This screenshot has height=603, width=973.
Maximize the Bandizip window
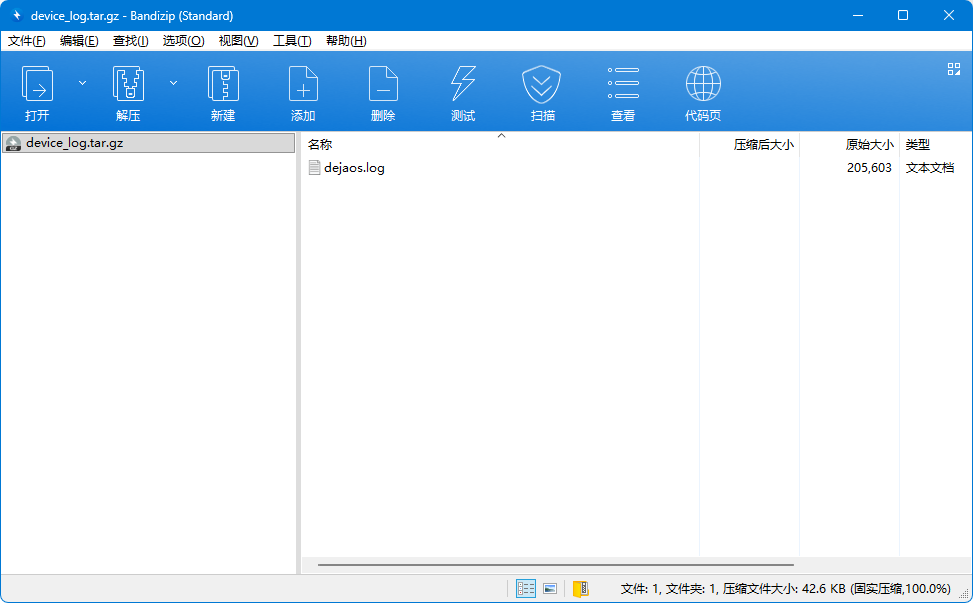pyautogui.click(x=904, y=16)
